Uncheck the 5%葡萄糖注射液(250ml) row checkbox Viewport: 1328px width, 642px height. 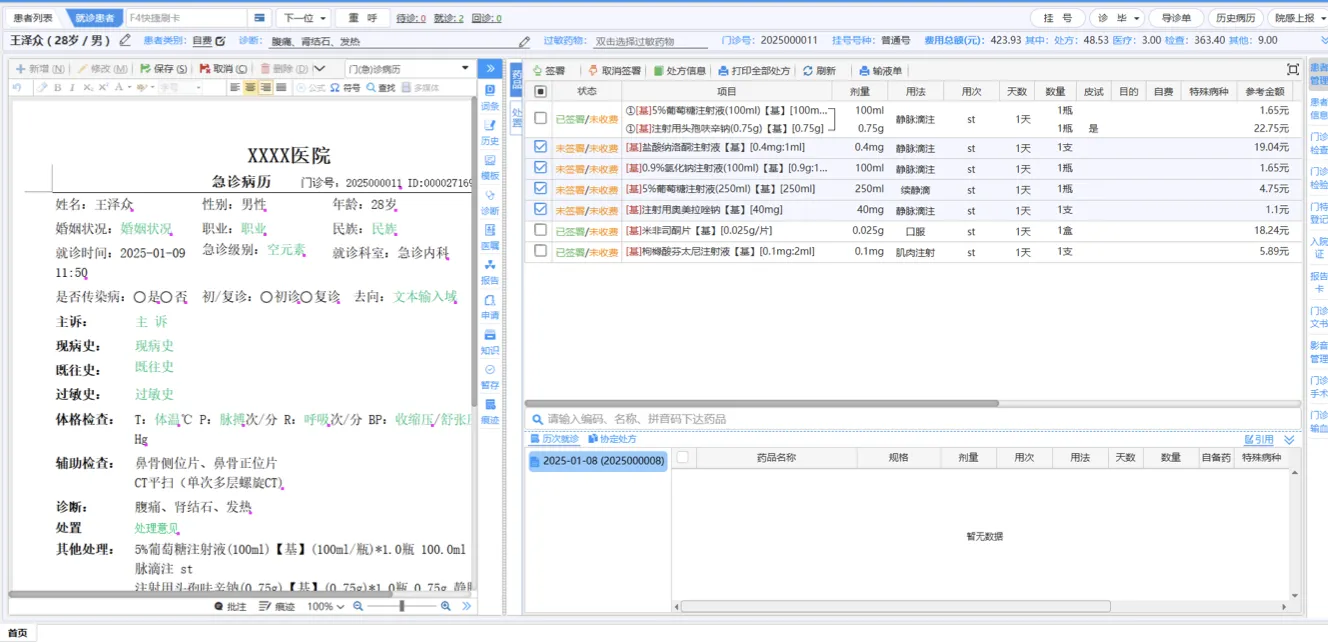(540, 188)
